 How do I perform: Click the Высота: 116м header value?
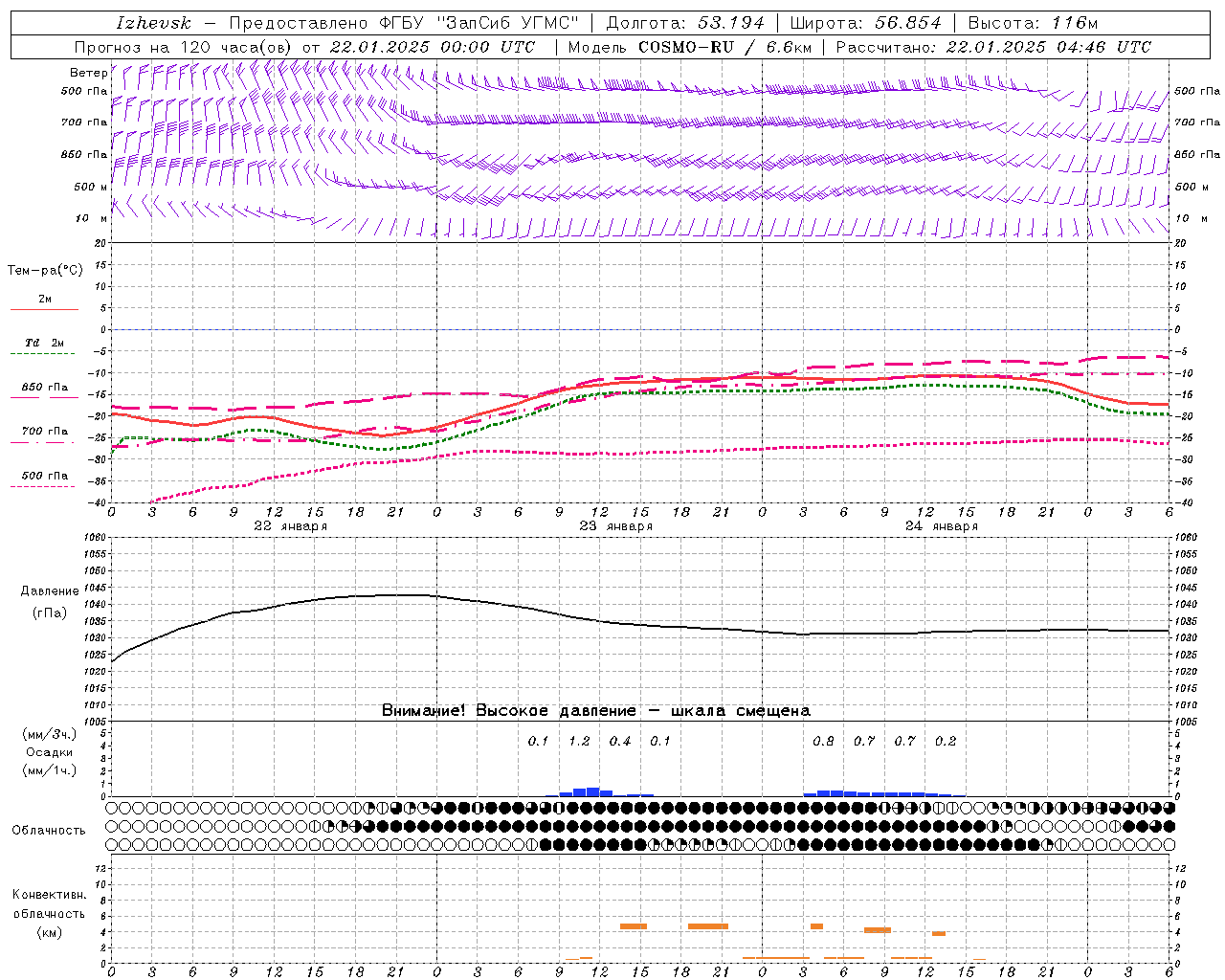coord(1033,23)
